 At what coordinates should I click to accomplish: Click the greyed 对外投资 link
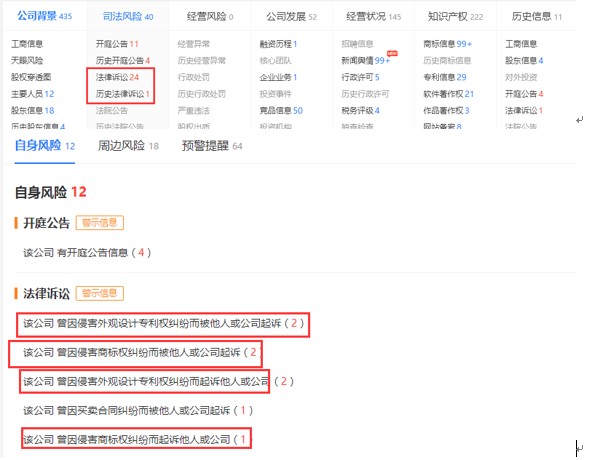click(521, 77)
